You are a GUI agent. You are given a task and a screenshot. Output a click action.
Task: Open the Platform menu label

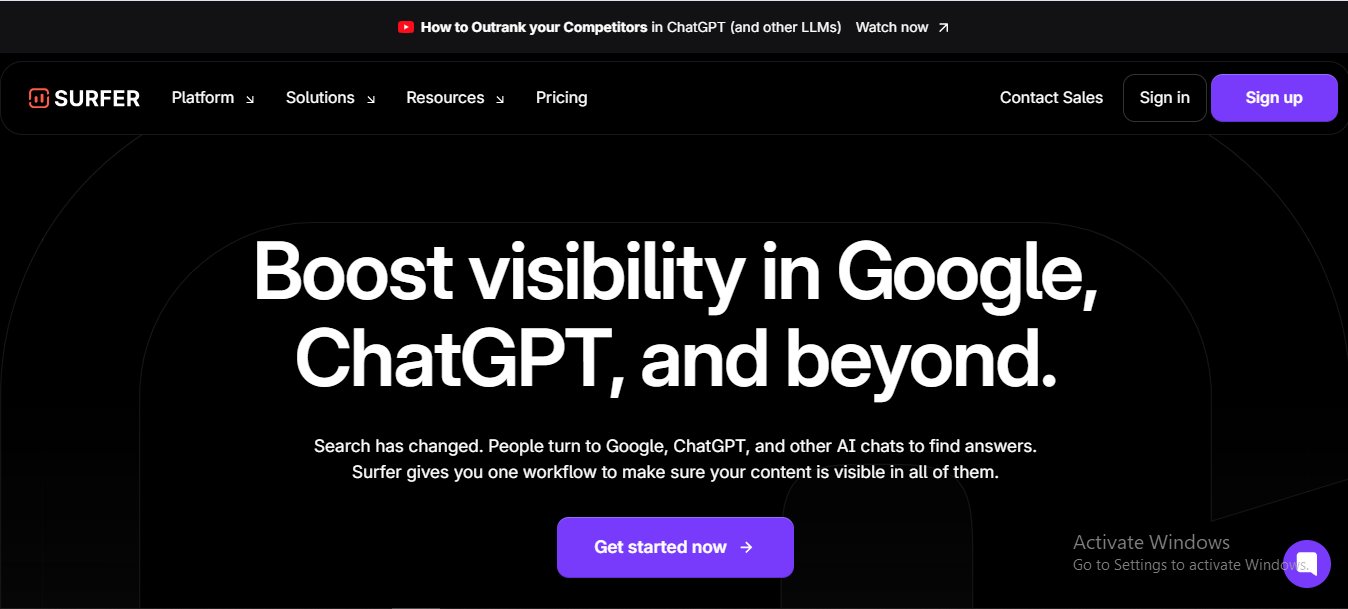coord(203,98)
